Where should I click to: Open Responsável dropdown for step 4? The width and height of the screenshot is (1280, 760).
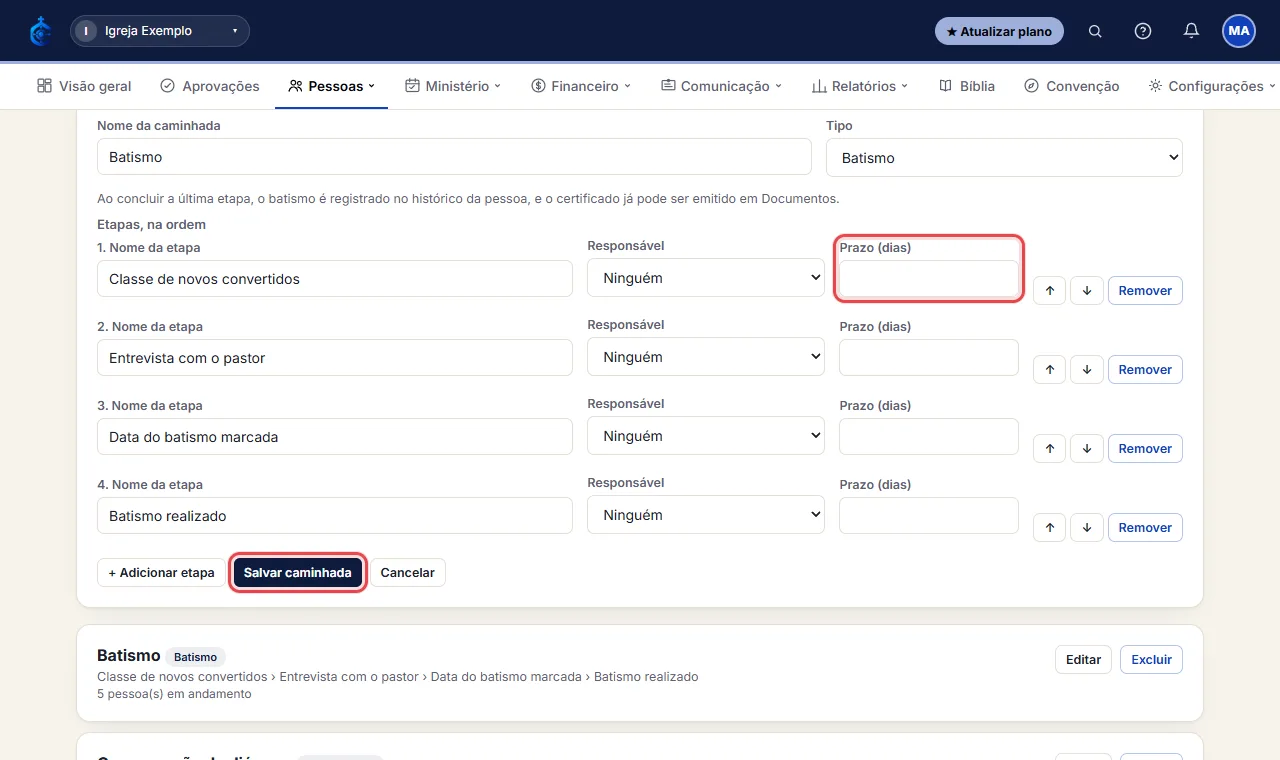[x=706, y=515]
